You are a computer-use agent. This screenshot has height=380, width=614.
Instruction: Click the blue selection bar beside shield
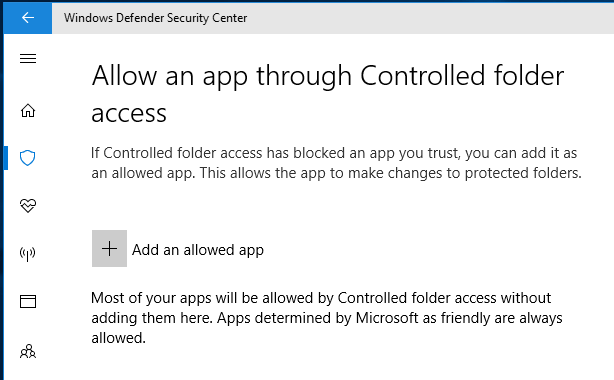(6, 158)
